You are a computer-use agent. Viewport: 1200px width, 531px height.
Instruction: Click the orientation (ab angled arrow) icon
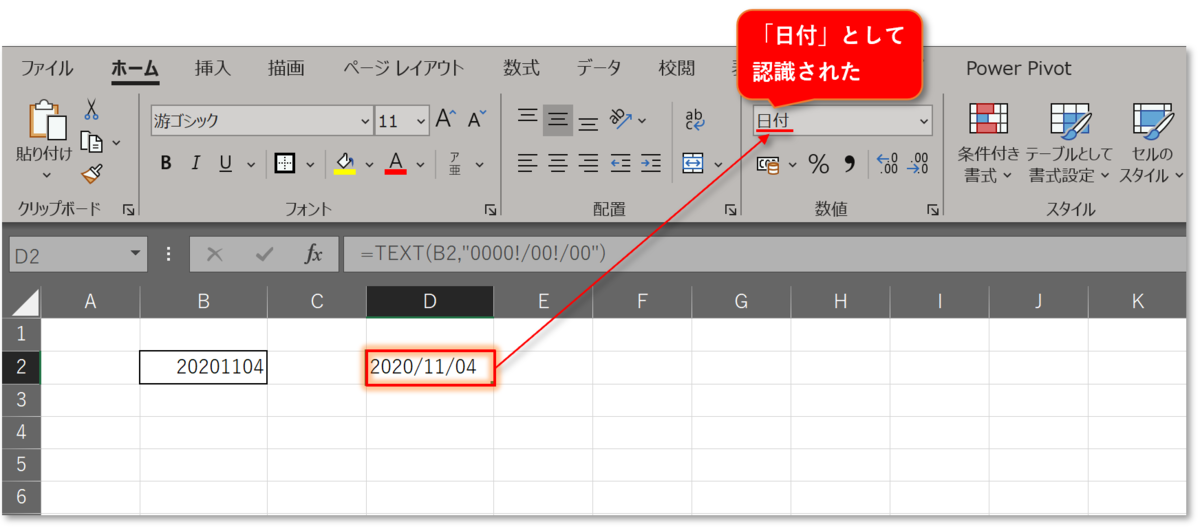[621, 120]
